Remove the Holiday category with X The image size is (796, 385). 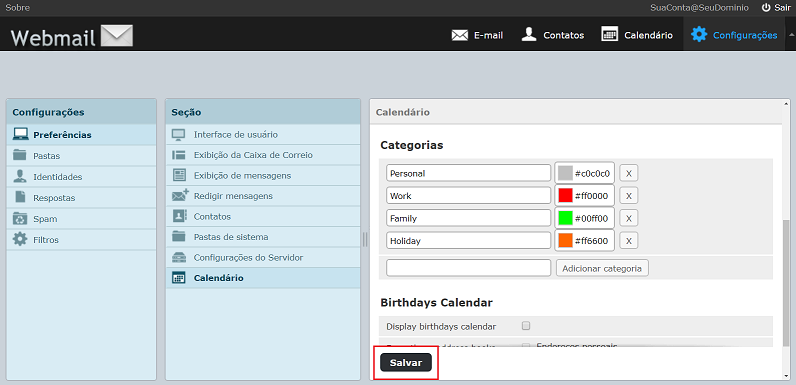pyautogui.click(x=628, y=240)
